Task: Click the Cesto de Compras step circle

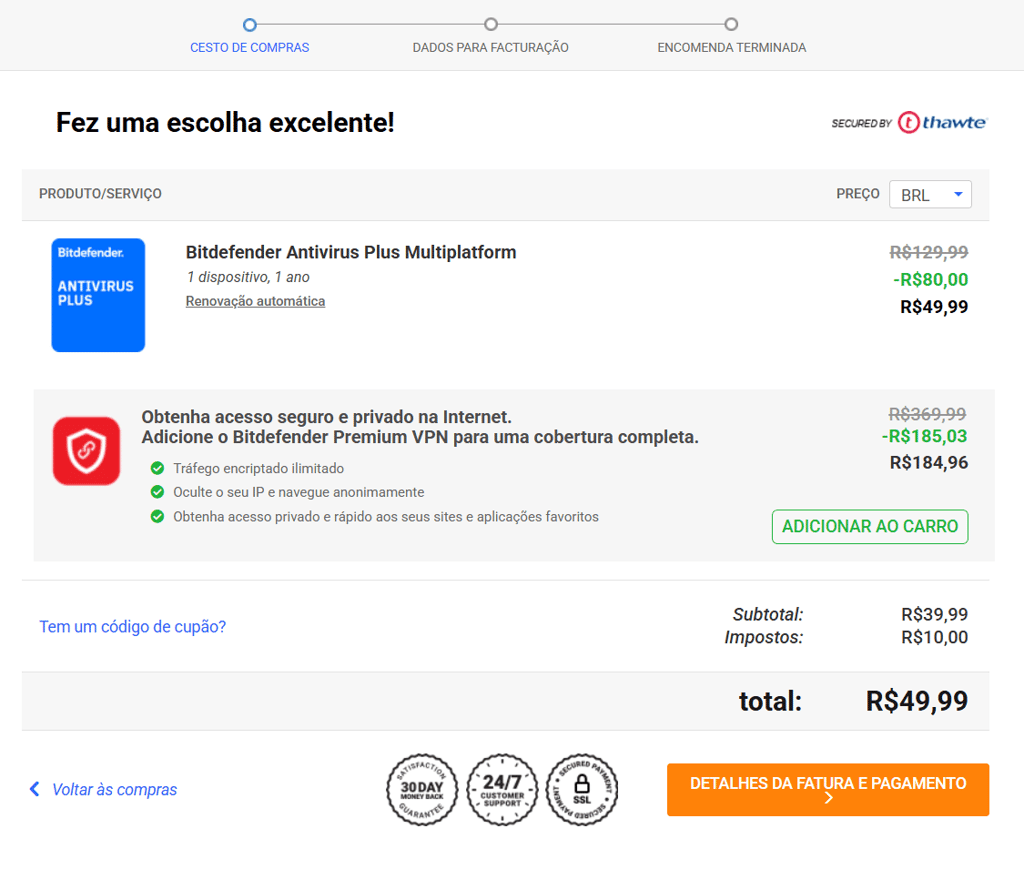Action: pyautogui.click(x=249, y=25)
